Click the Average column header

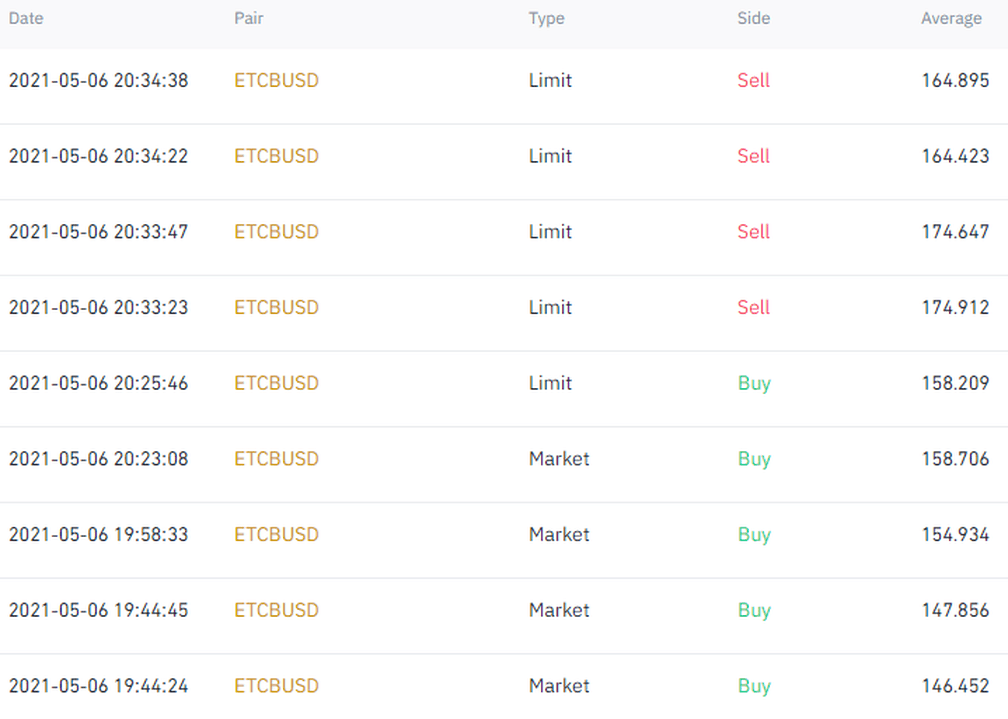[x=951, y=18]
